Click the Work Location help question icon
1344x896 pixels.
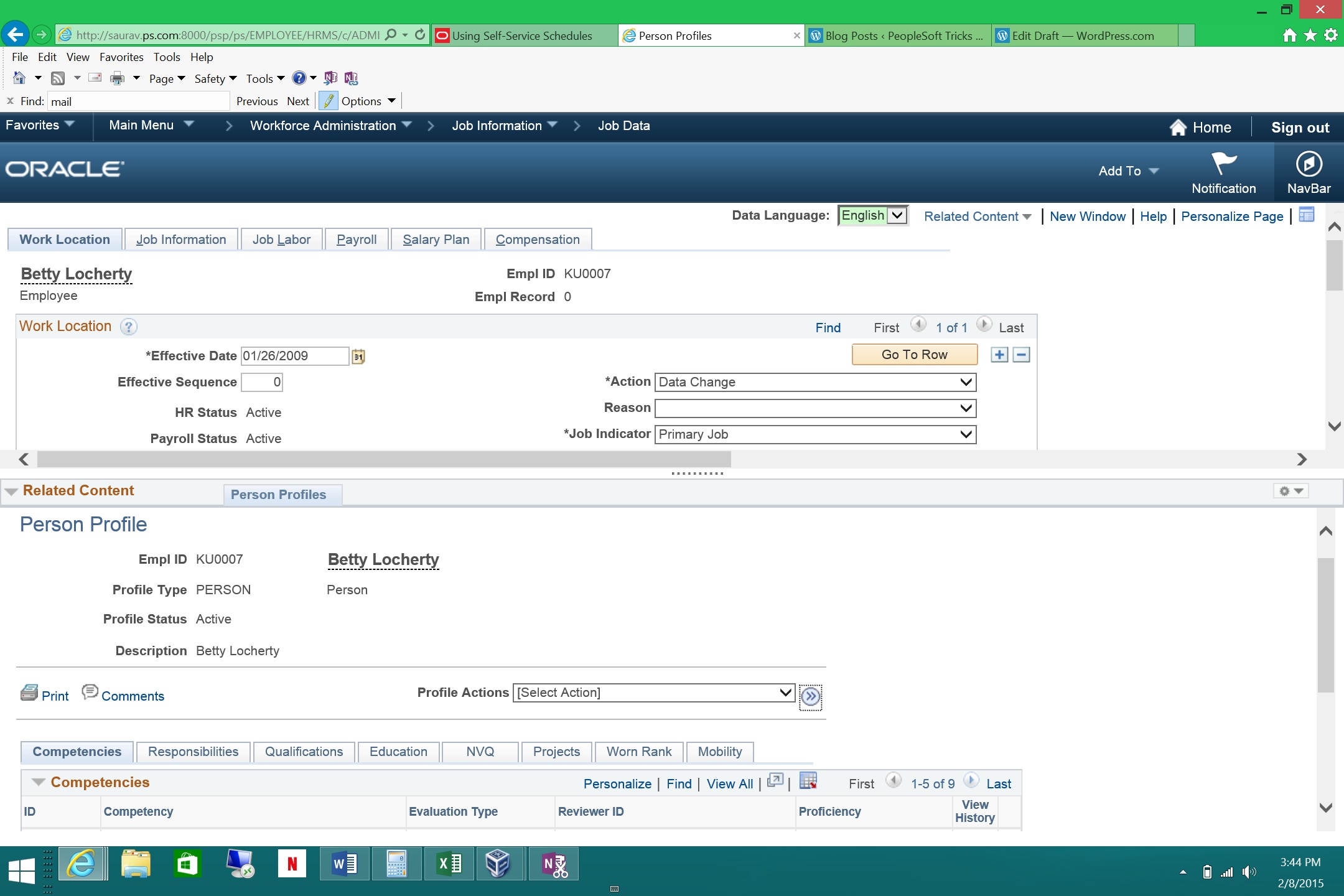tap(128, 327)
